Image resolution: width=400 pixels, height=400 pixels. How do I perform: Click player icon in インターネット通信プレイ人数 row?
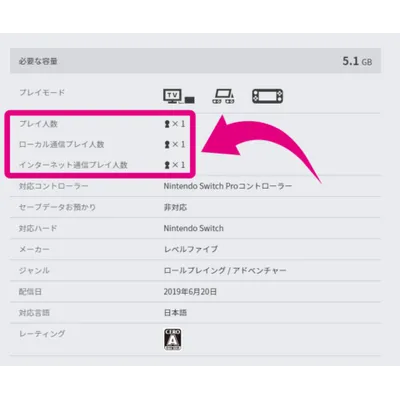tap(167, 165)
